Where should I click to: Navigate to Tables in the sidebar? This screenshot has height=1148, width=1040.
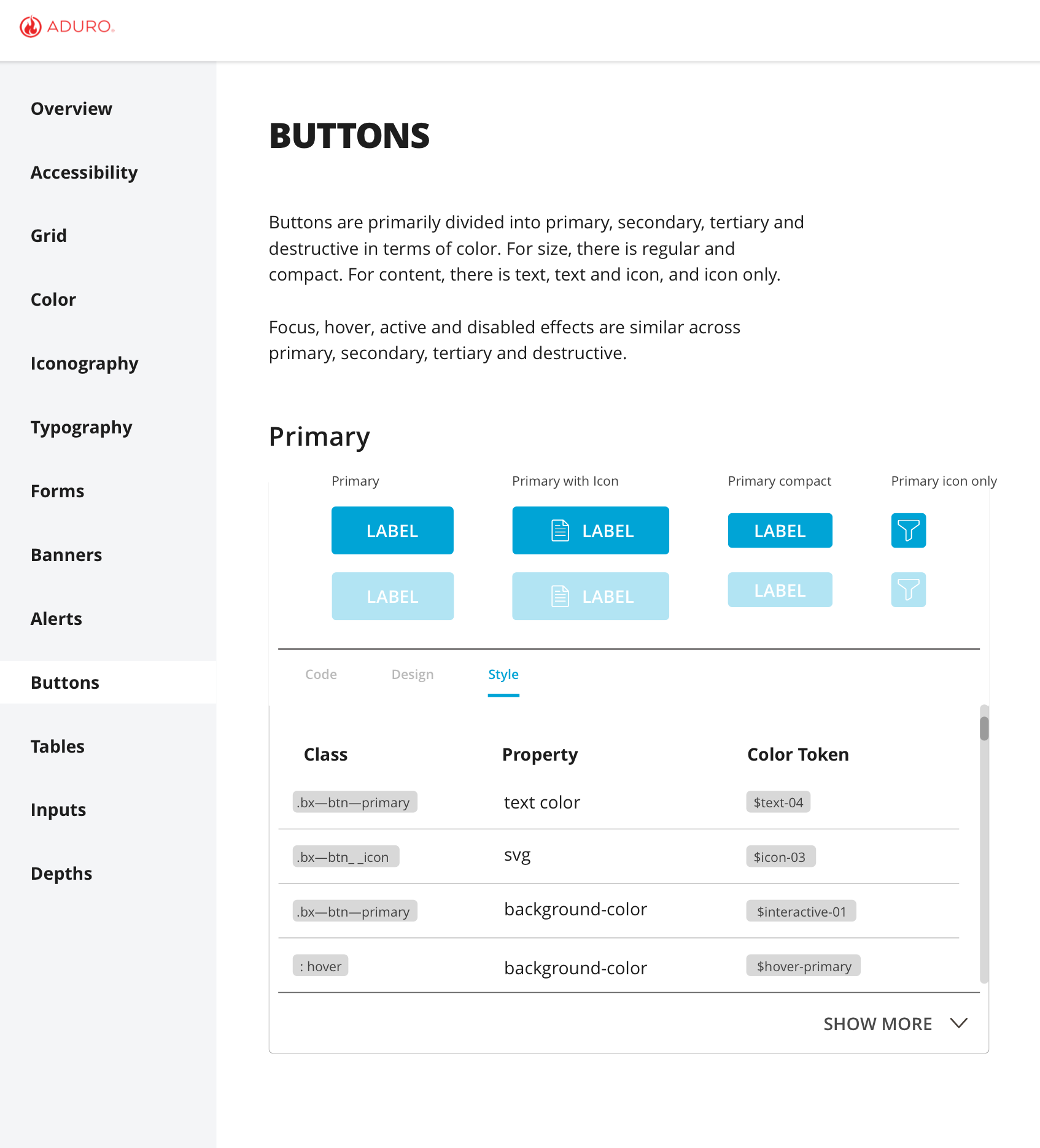[58, 747]
